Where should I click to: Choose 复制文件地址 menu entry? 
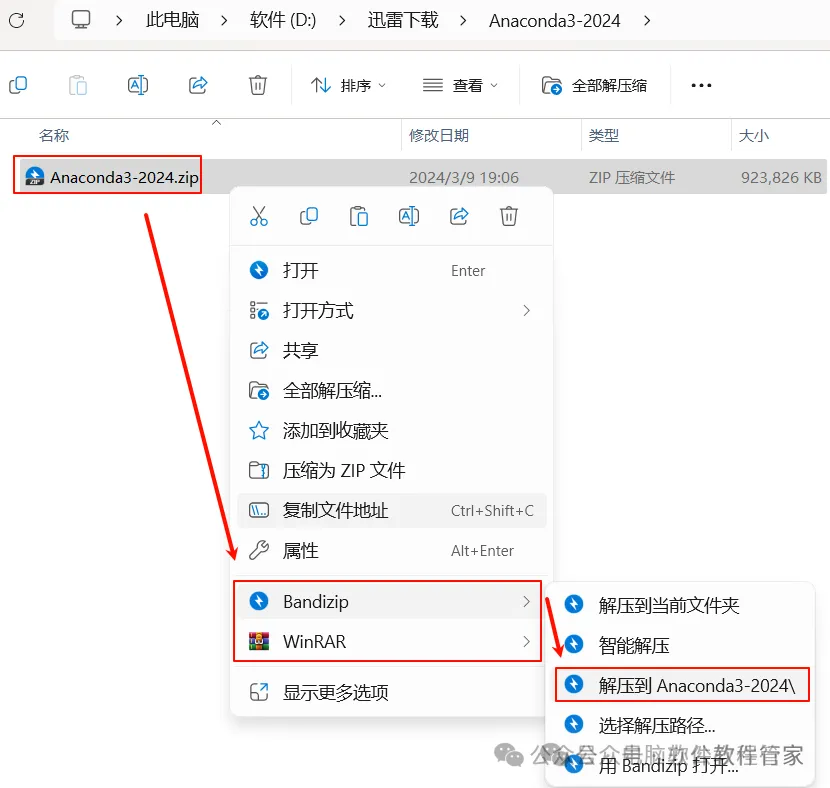click(x=392, y=510)
